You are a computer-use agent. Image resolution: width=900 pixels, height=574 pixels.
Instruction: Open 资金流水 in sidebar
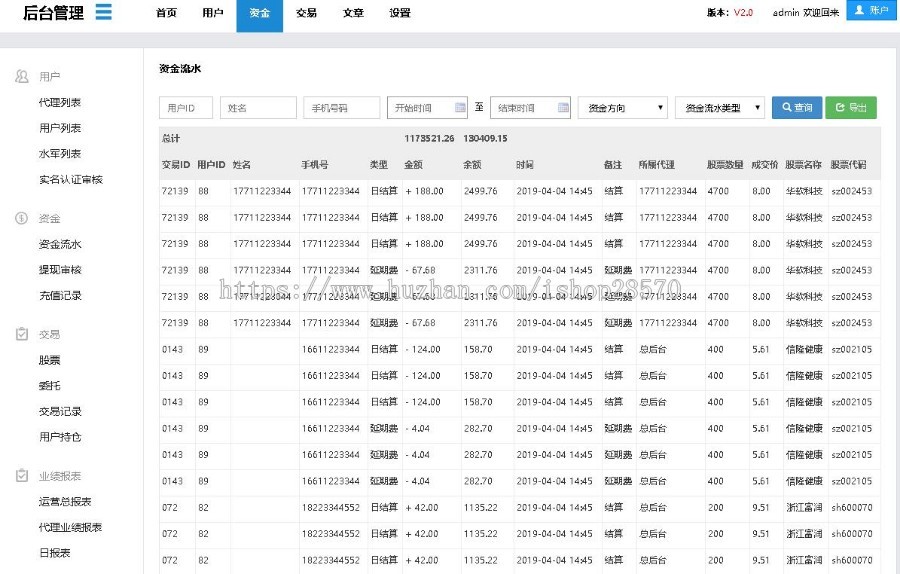point(60,244)
